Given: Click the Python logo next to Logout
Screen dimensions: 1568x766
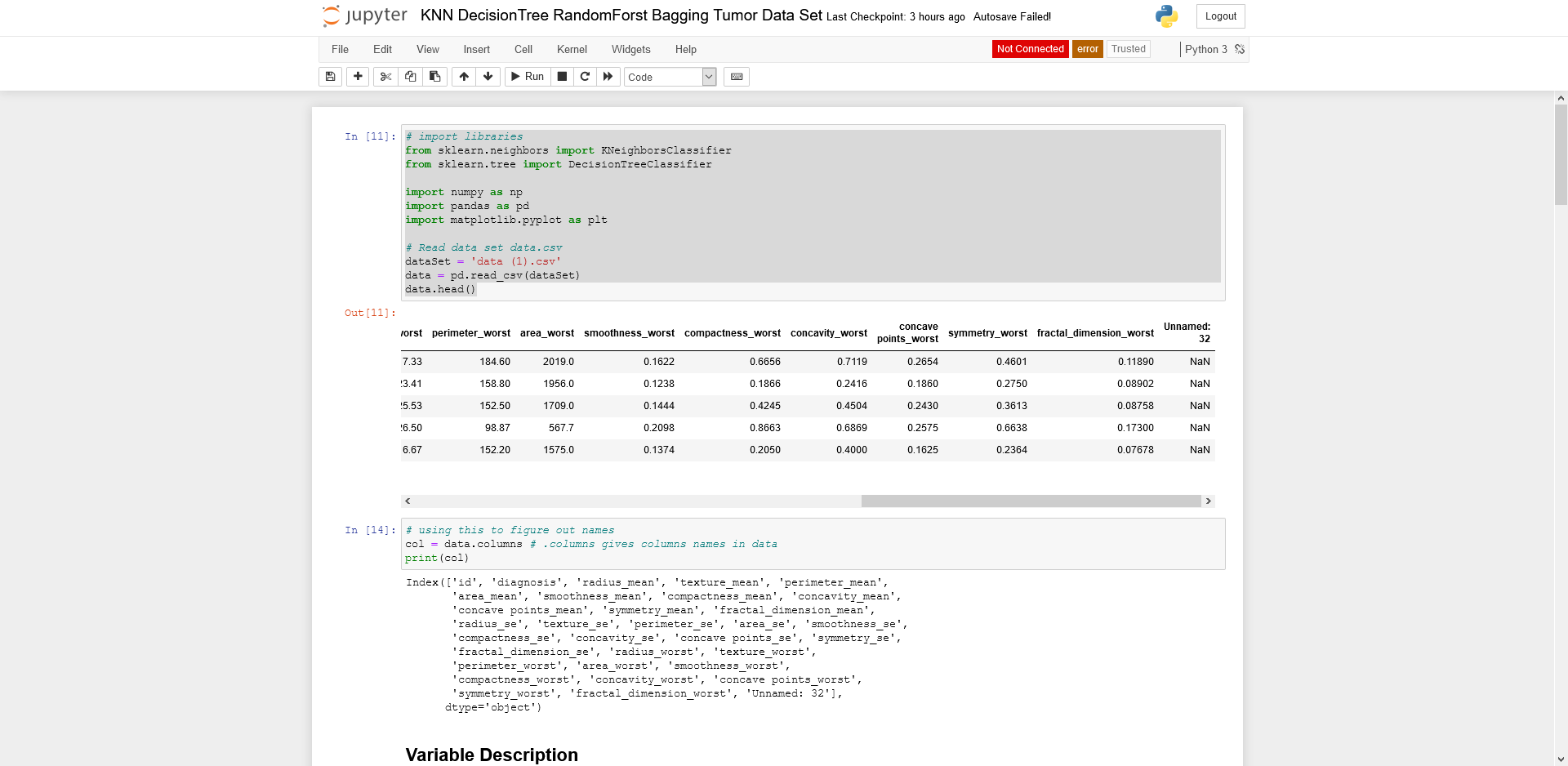Looking at the screenshot, I should click(x=1165, y=16).
